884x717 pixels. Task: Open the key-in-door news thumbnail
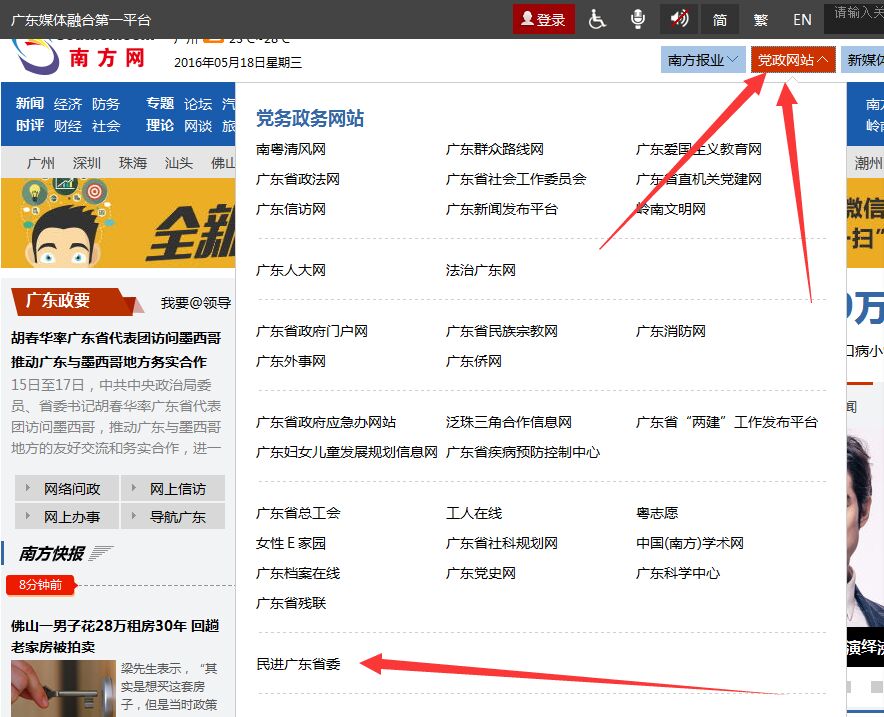pyautogui.click(x=63, y=688)
